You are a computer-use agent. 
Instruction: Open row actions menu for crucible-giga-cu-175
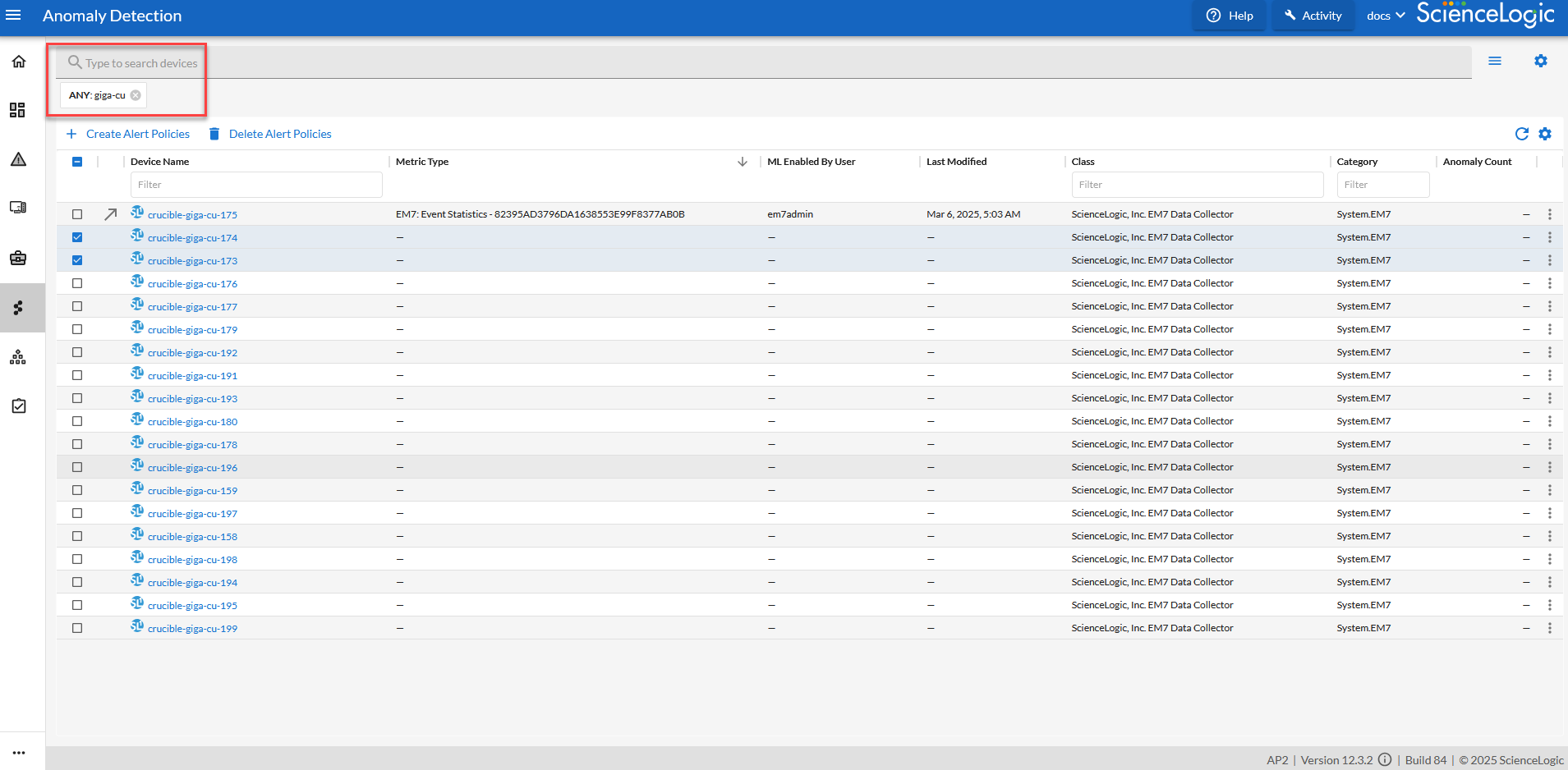tap(1550, 214)
